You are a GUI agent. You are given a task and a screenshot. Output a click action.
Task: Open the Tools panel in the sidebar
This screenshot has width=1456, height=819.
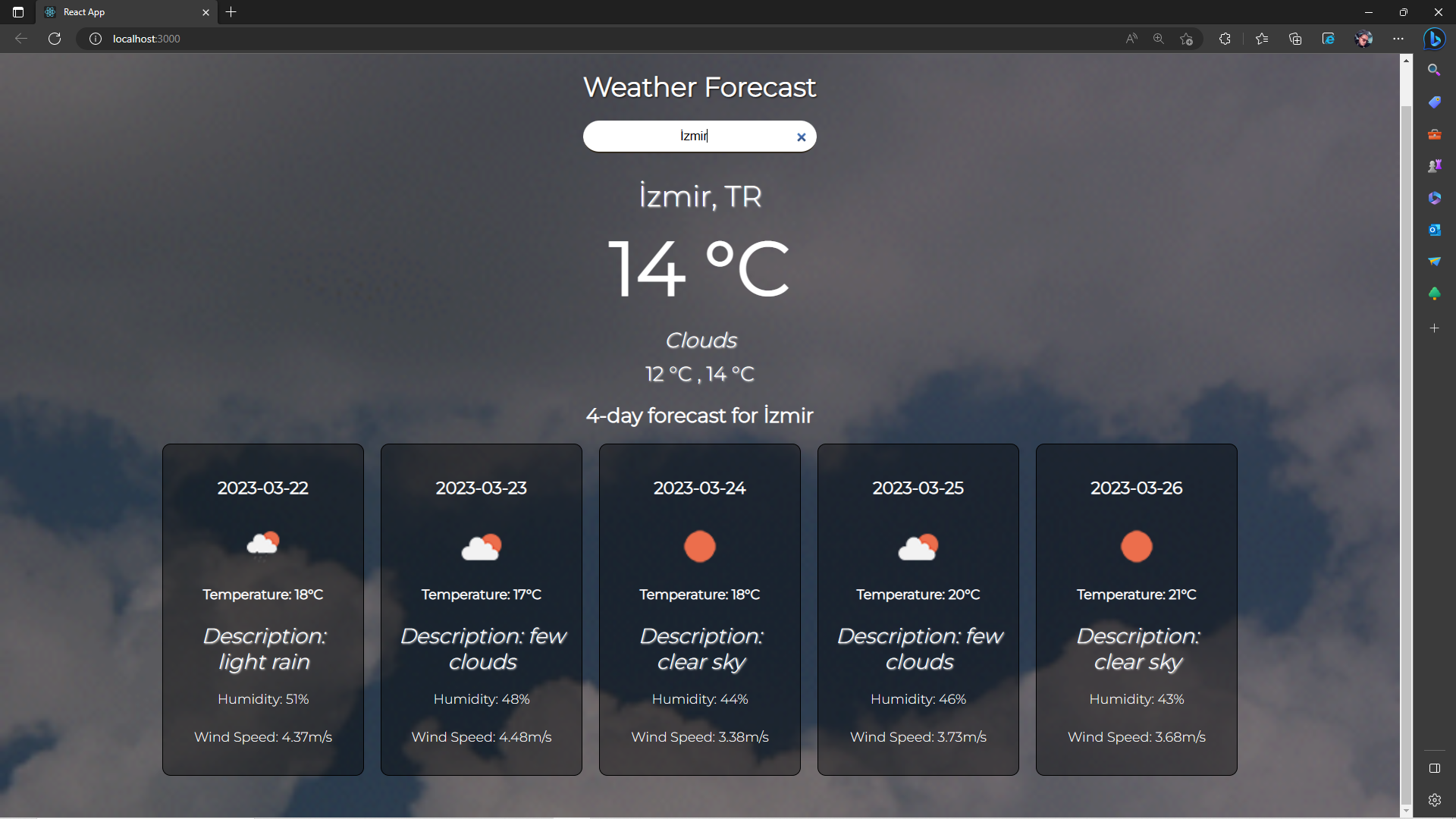tap(1435, 134)
